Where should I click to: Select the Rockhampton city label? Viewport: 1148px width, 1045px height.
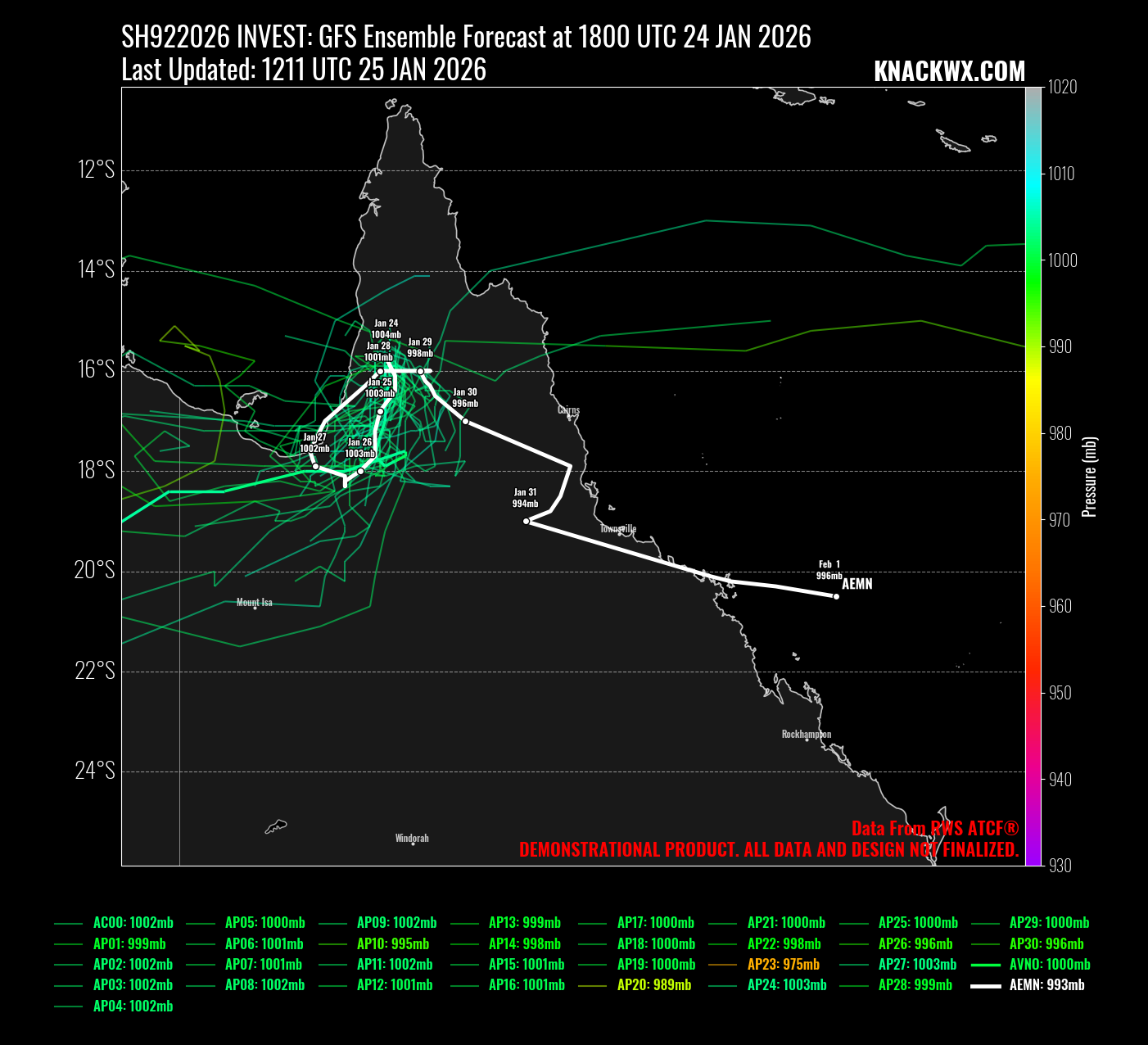tap(806, 735)
